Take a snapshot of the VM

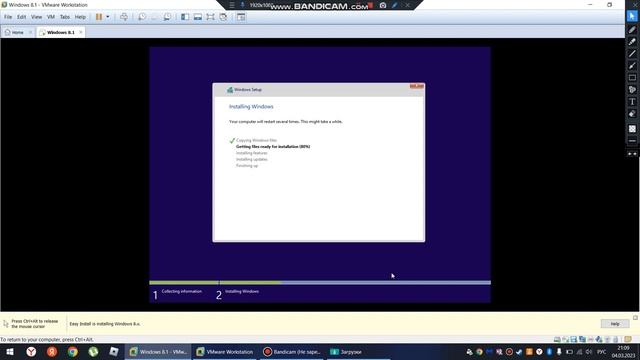coord(142,17)
